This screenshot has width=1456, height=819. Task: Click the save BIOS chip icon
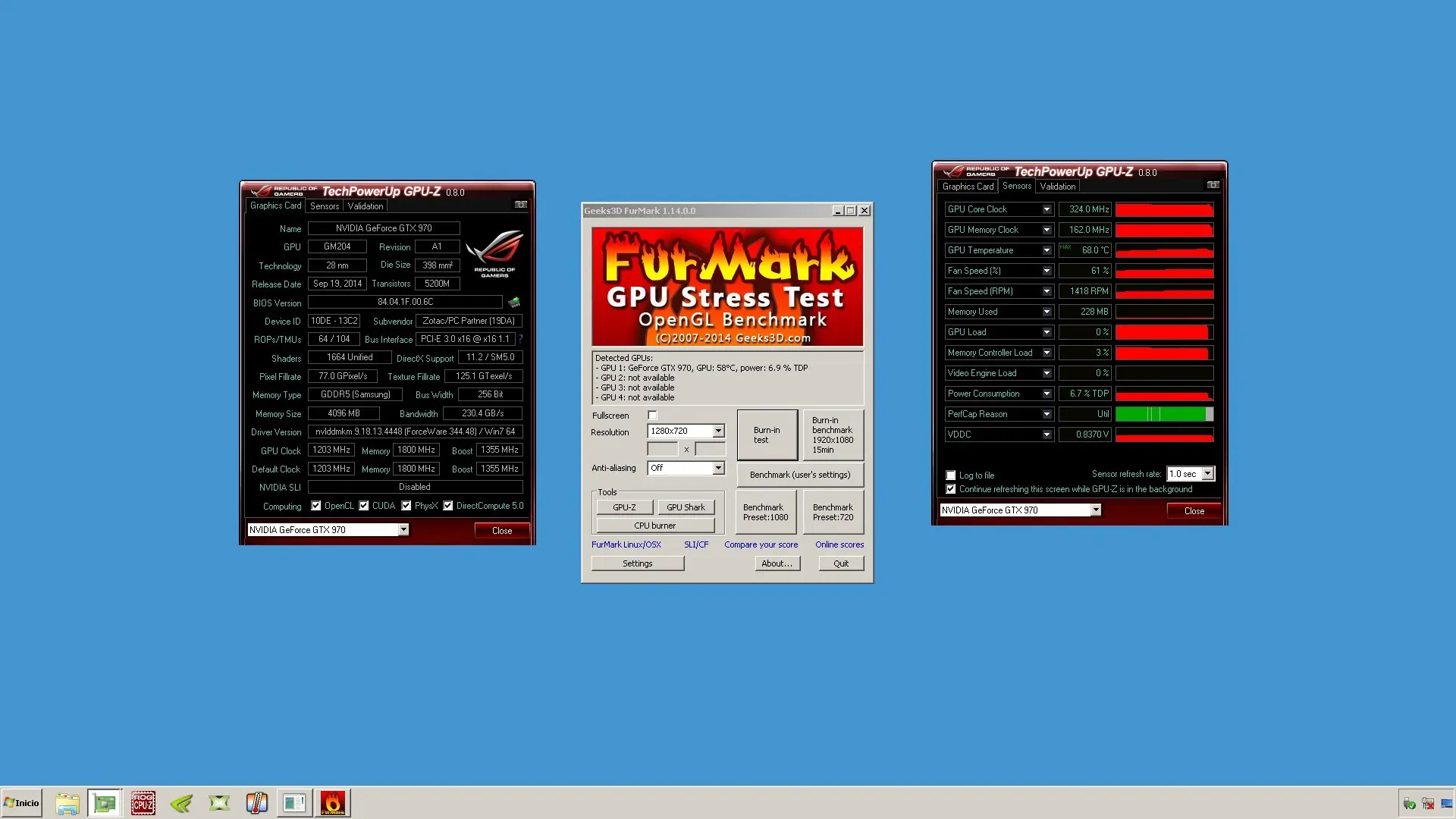point(514,302)
